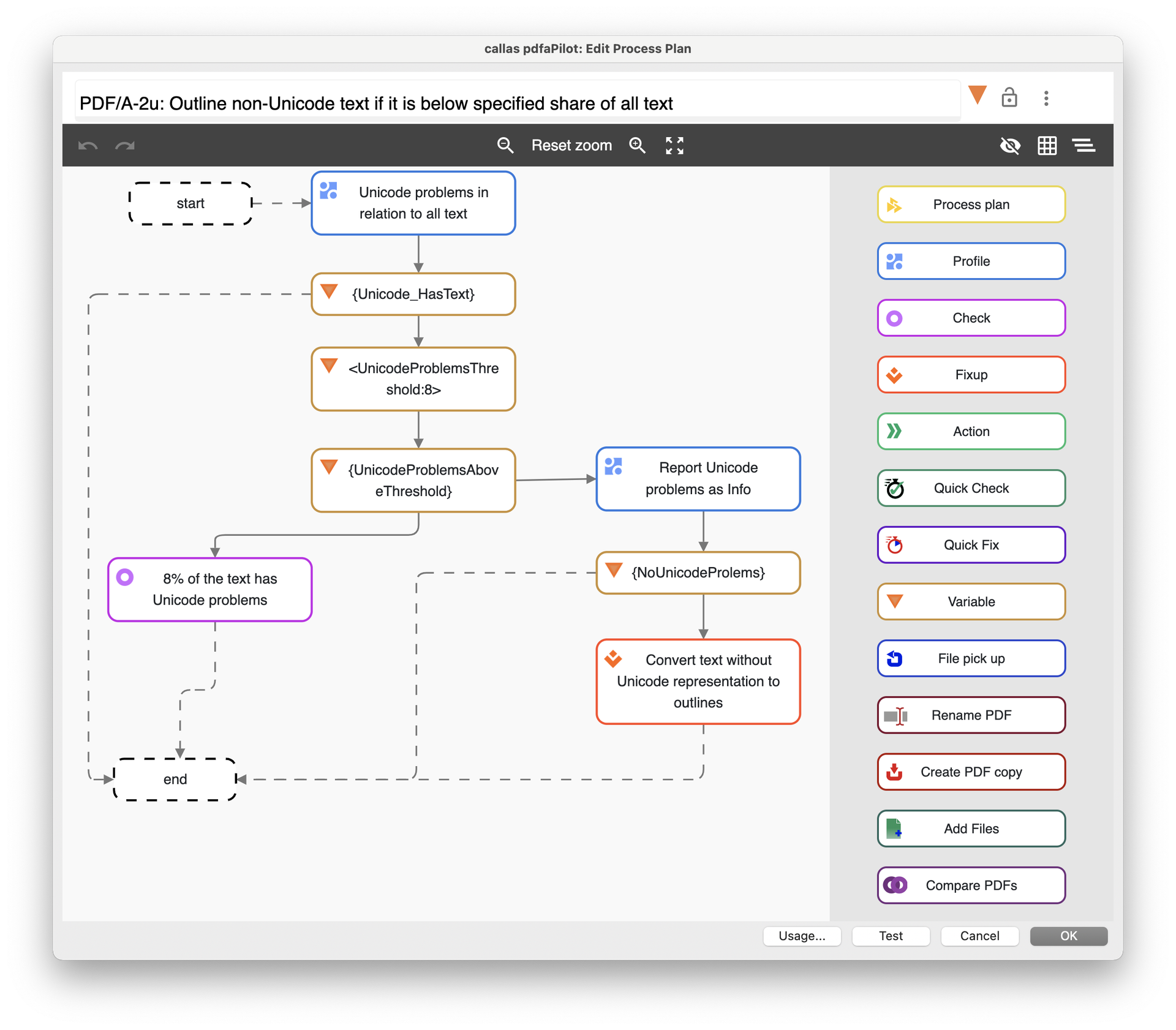
Task: Select the end node
Action: 175,780
